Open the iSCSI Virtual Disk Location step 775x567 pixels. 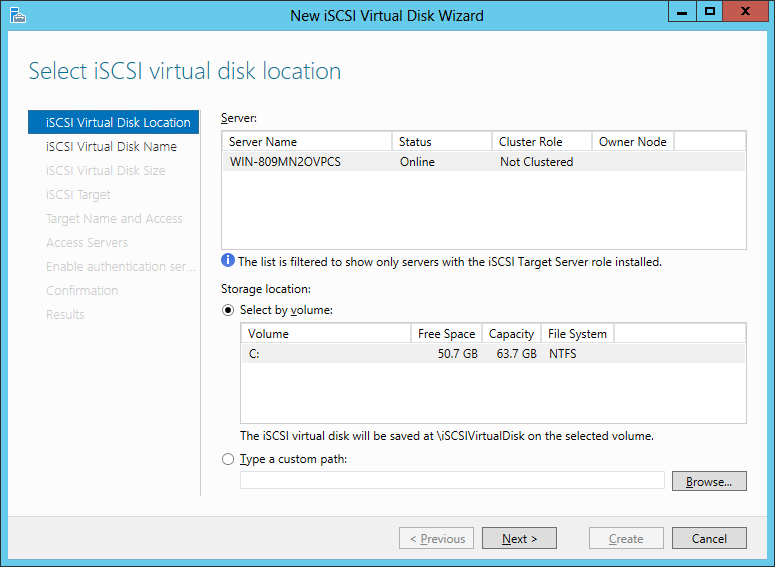click(118, 122)
